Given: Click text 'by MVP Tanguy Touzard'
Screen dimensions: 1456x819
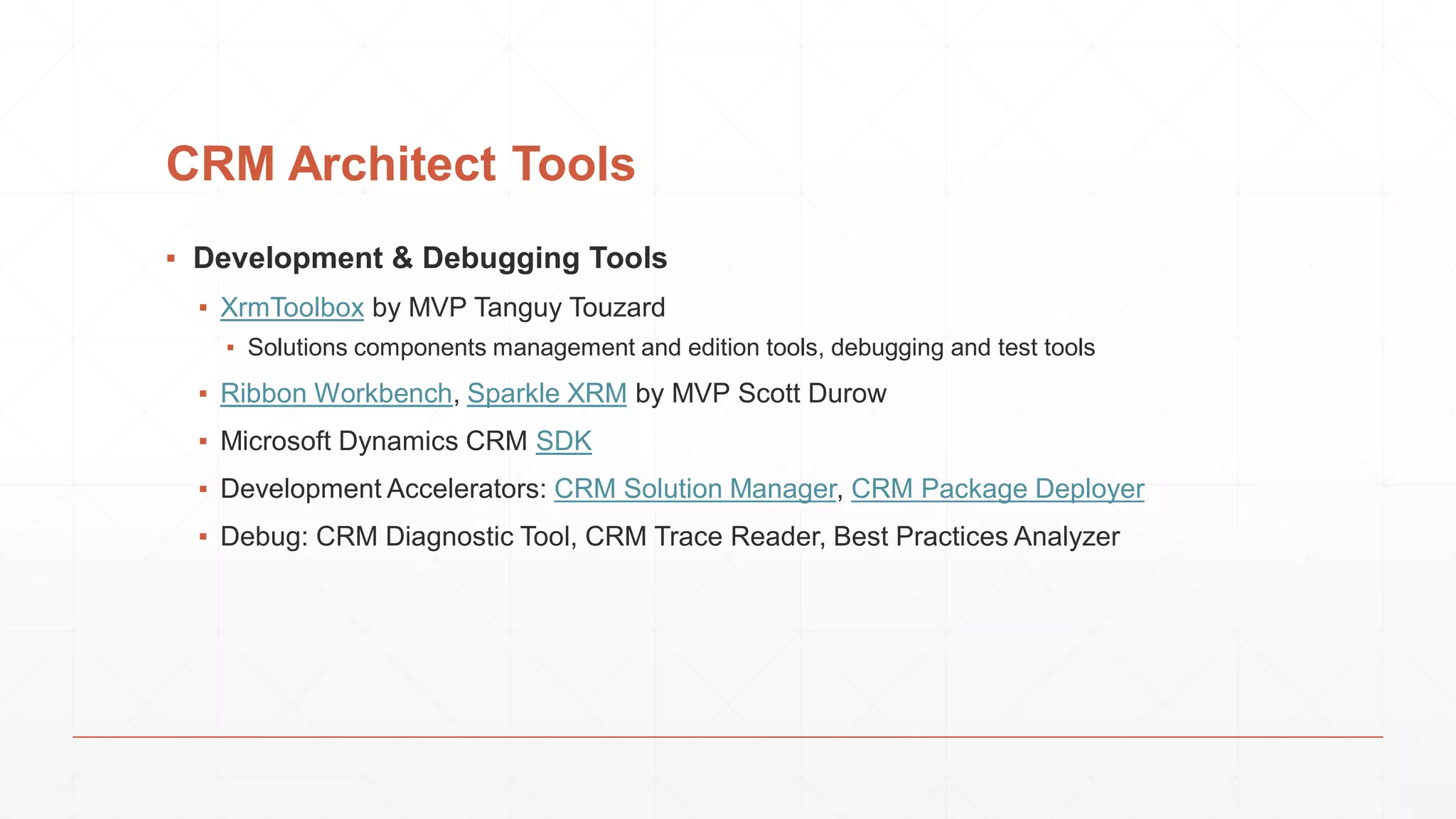Looking at the screenshot, I should pyautogui.click(x=519, y=308).
